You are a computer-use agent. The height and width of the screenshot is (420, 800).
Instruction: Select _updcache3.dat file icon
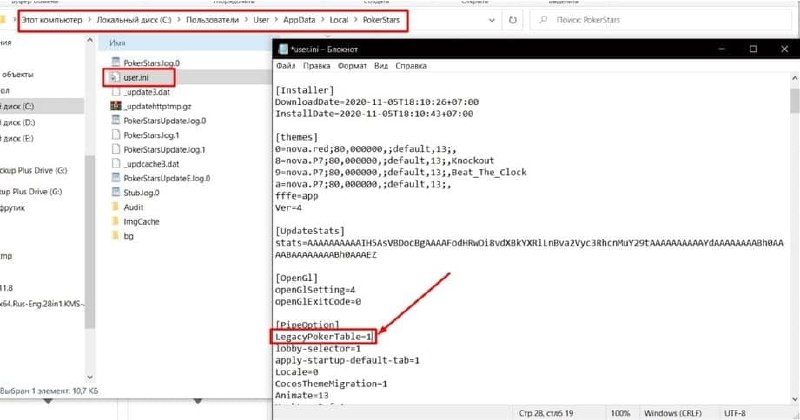click(x=116, y=164)
